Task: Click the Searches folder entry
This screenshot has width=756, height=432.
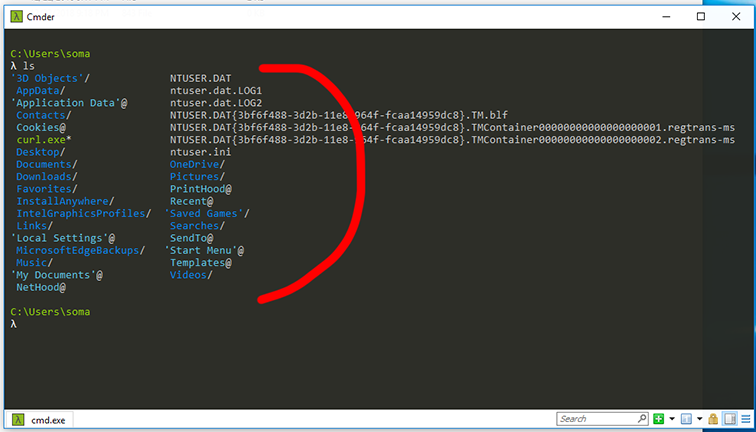Action: click(197, 226)
